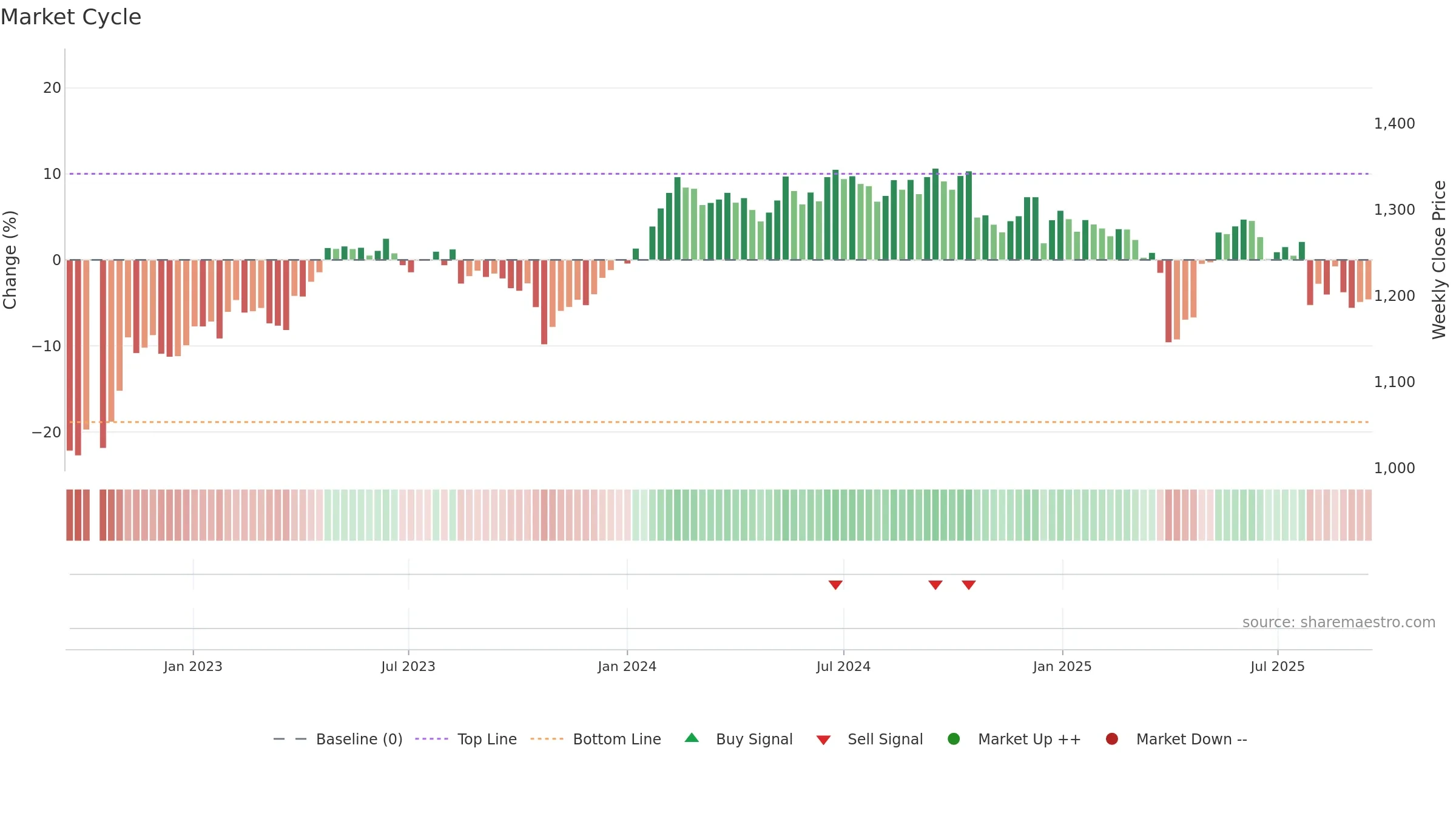Click the gray Baseline dashed legend swatch
Screen dimensions: 1456x819
pyautogui.click(x=289, y=739)
